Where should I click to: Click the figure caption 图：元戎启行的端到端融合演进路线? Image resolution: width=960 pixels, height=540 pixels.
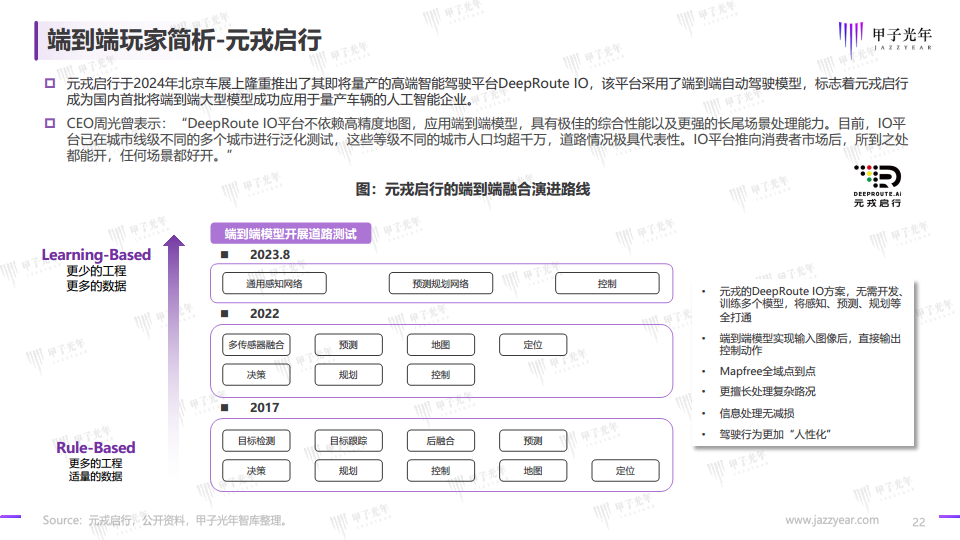coord(473,189)
